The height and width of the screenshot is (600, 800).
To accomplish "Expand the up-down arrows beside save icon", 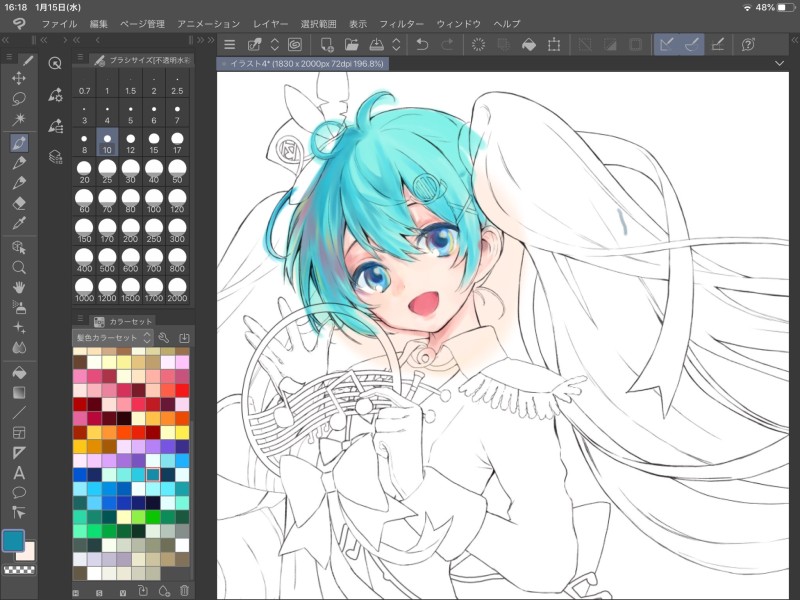I will click(x=396, y=45).
